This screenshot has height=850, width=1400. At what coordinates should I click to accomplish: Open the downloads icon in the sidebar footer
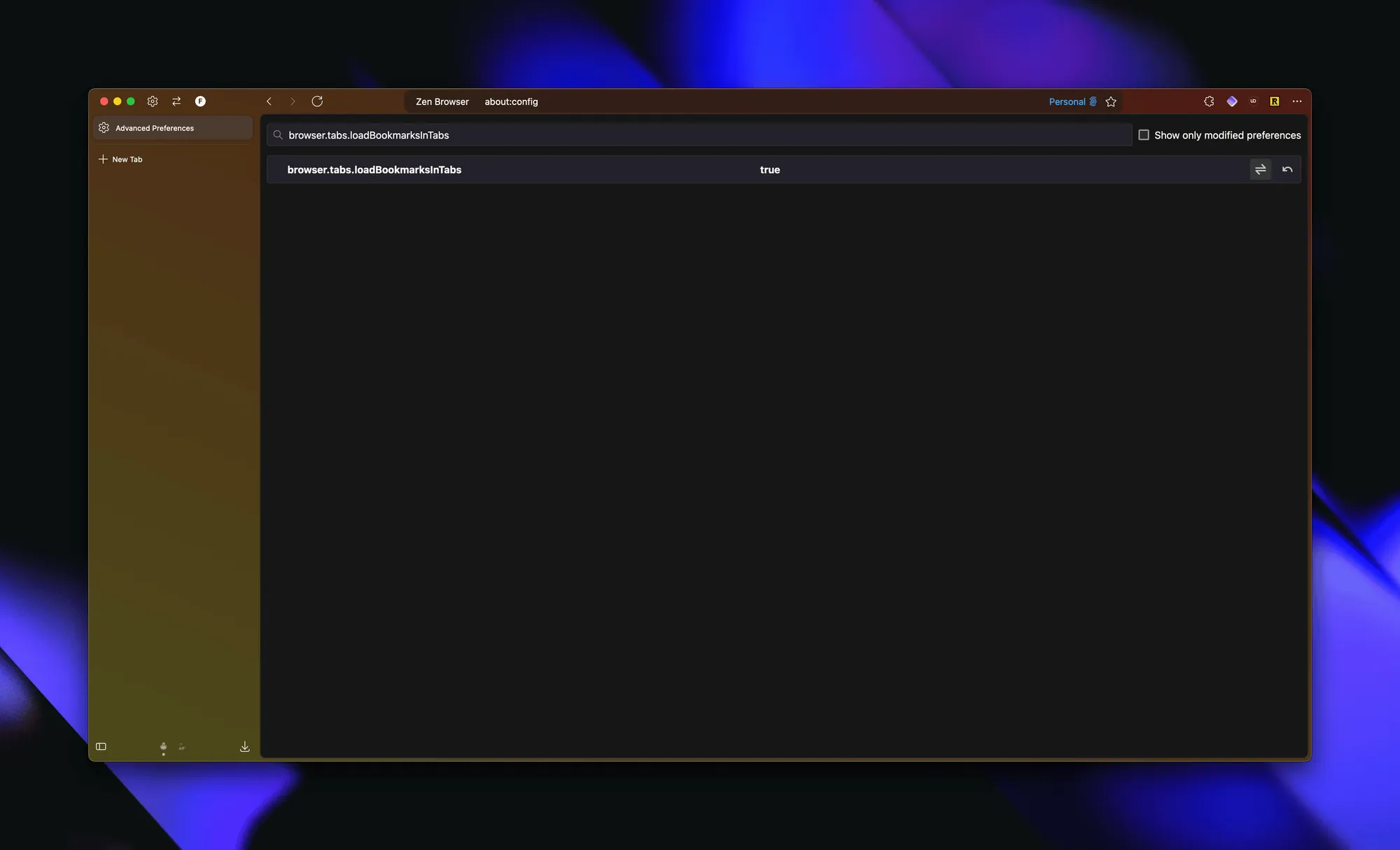(x=244, y=746)
